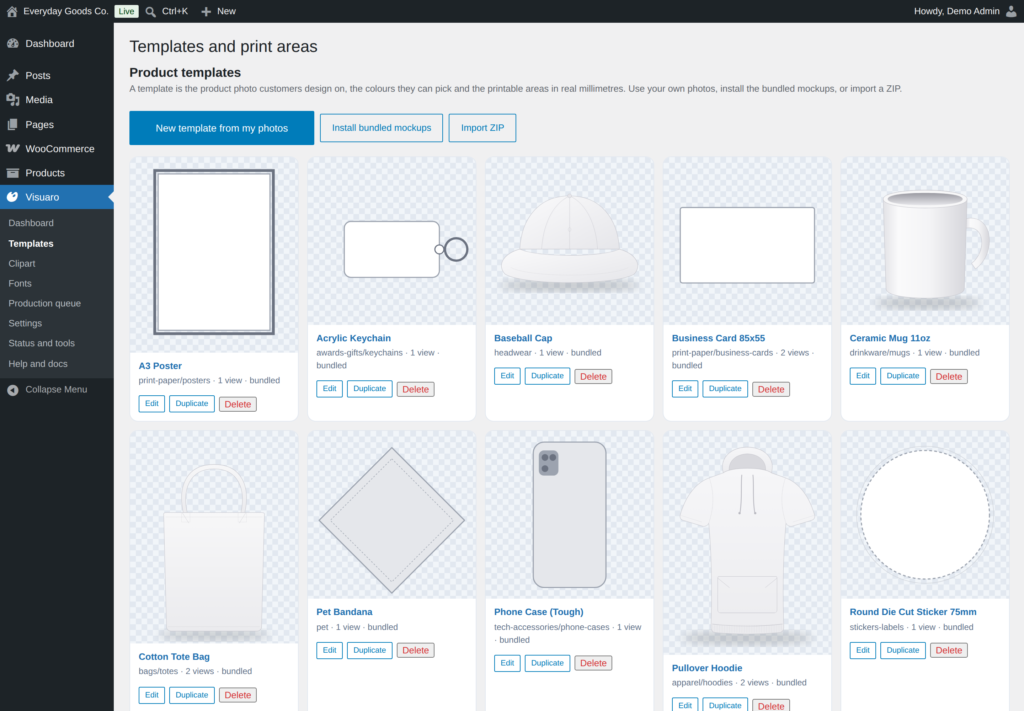Click the Pet Bandana mockup thumbnail
Viewport: 1024px width, 711px height.
coord(392,514)
